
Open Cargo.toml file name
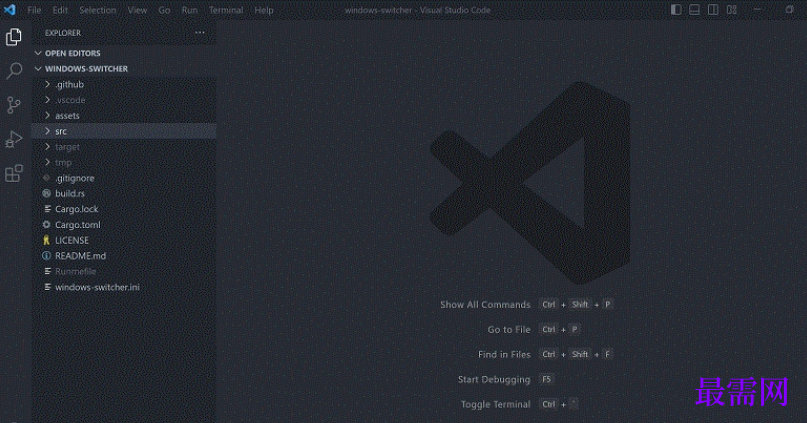(78, 225)
